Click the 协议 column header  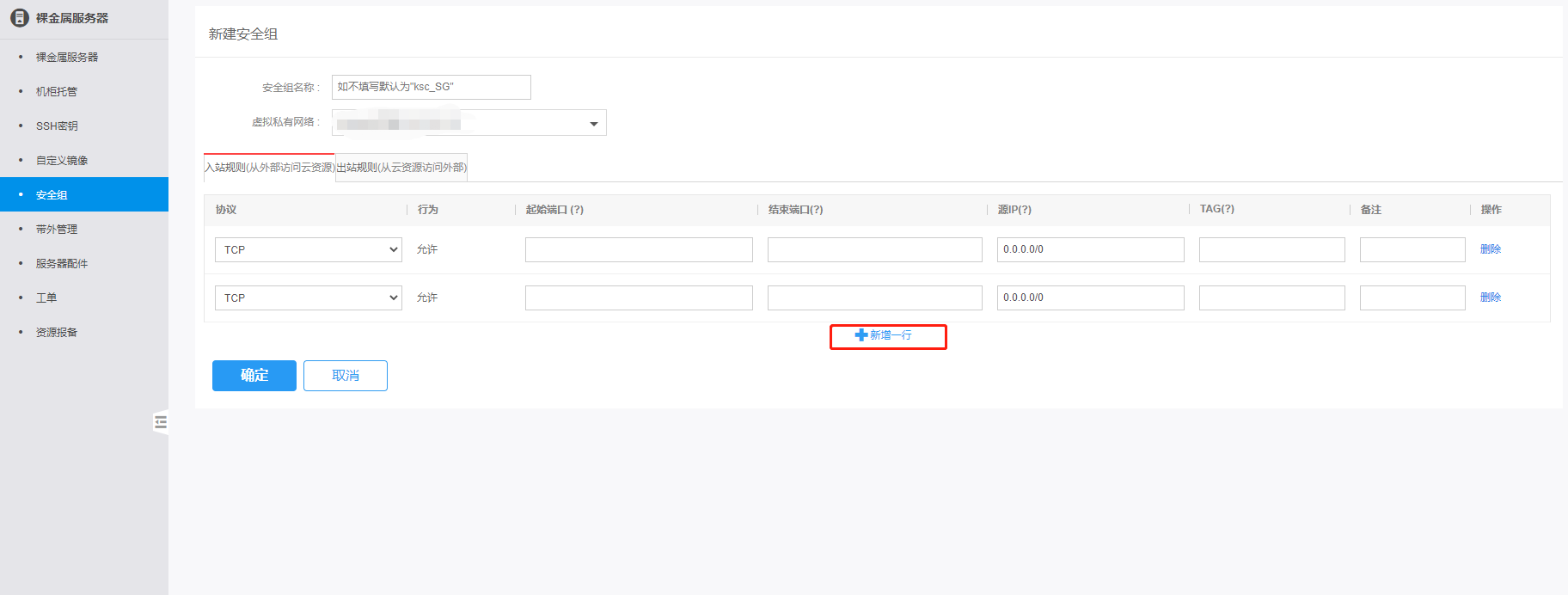coord(226,210)
